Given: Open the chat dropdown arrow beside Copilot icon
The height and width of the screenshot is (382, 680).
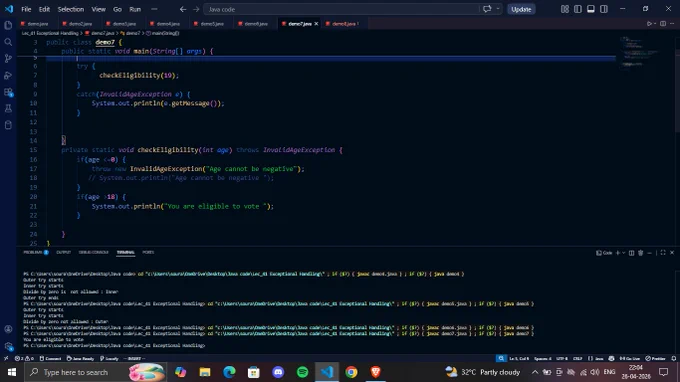Looking at the screenshot, I should 497,9.
